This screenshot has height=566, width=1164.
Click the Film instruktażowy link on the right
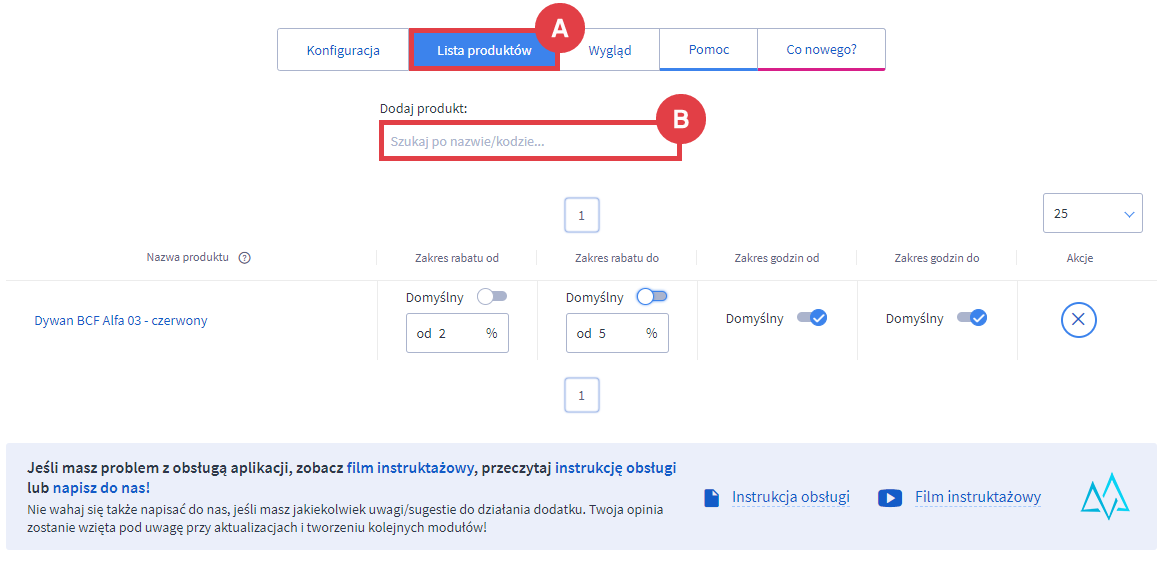tap(977, 497)
